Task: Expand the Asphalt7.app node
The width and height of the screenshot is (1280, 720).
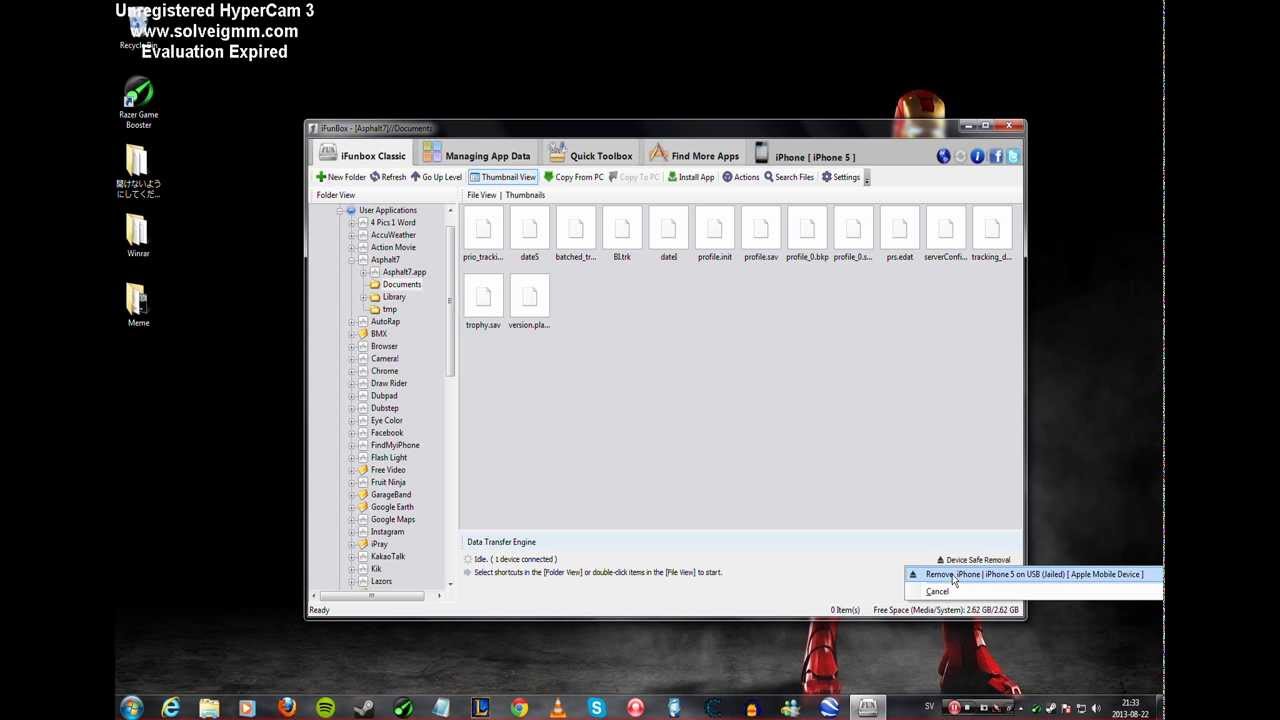Action: coord(364,272)
